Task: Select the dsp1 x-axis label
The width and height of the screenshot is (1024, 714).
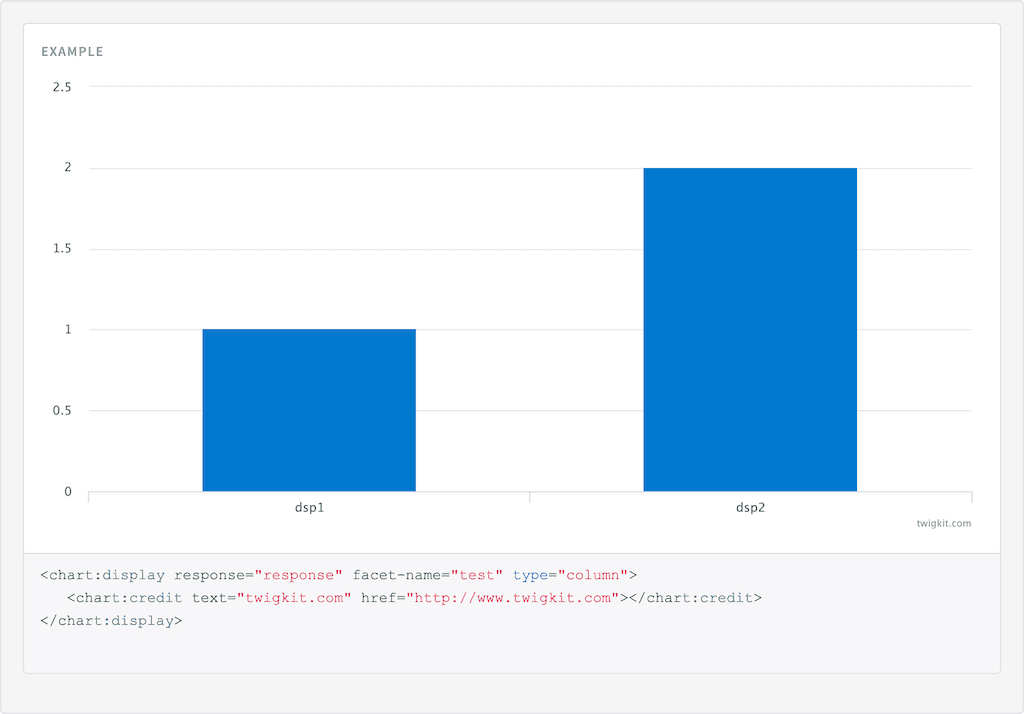Action: 310,508
